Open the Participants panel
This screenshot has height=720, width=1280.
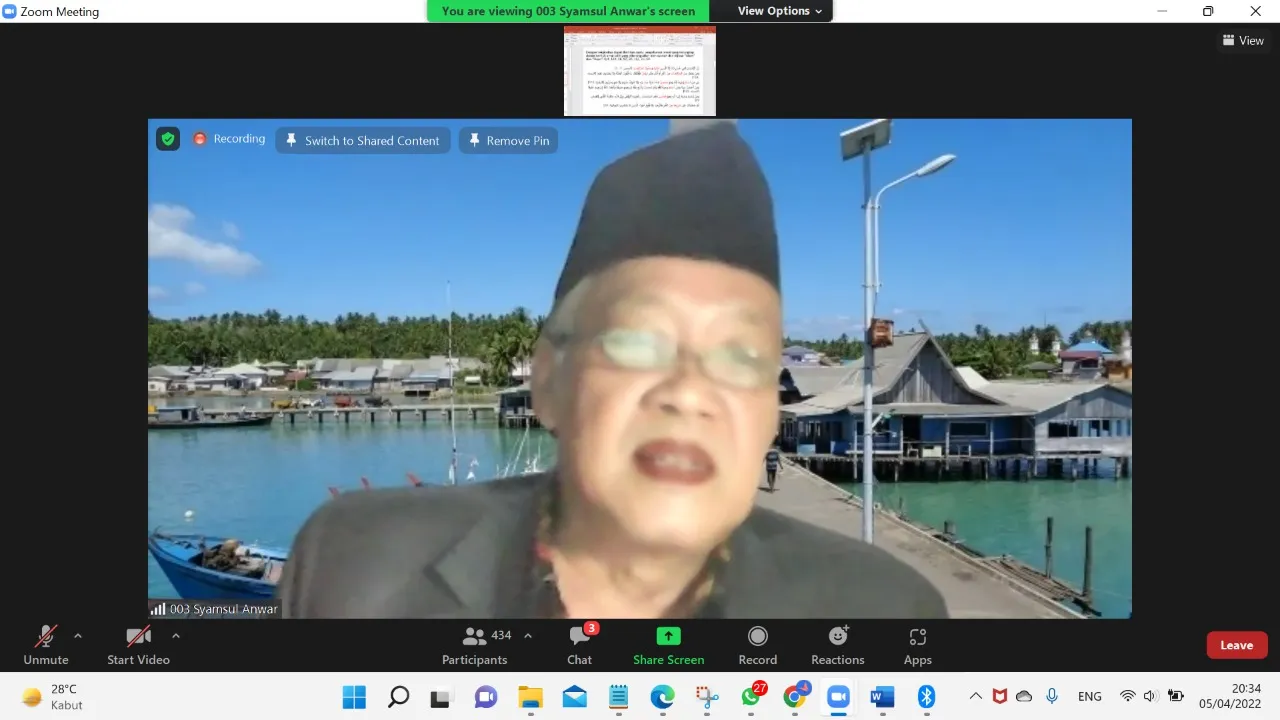(476, 645)
